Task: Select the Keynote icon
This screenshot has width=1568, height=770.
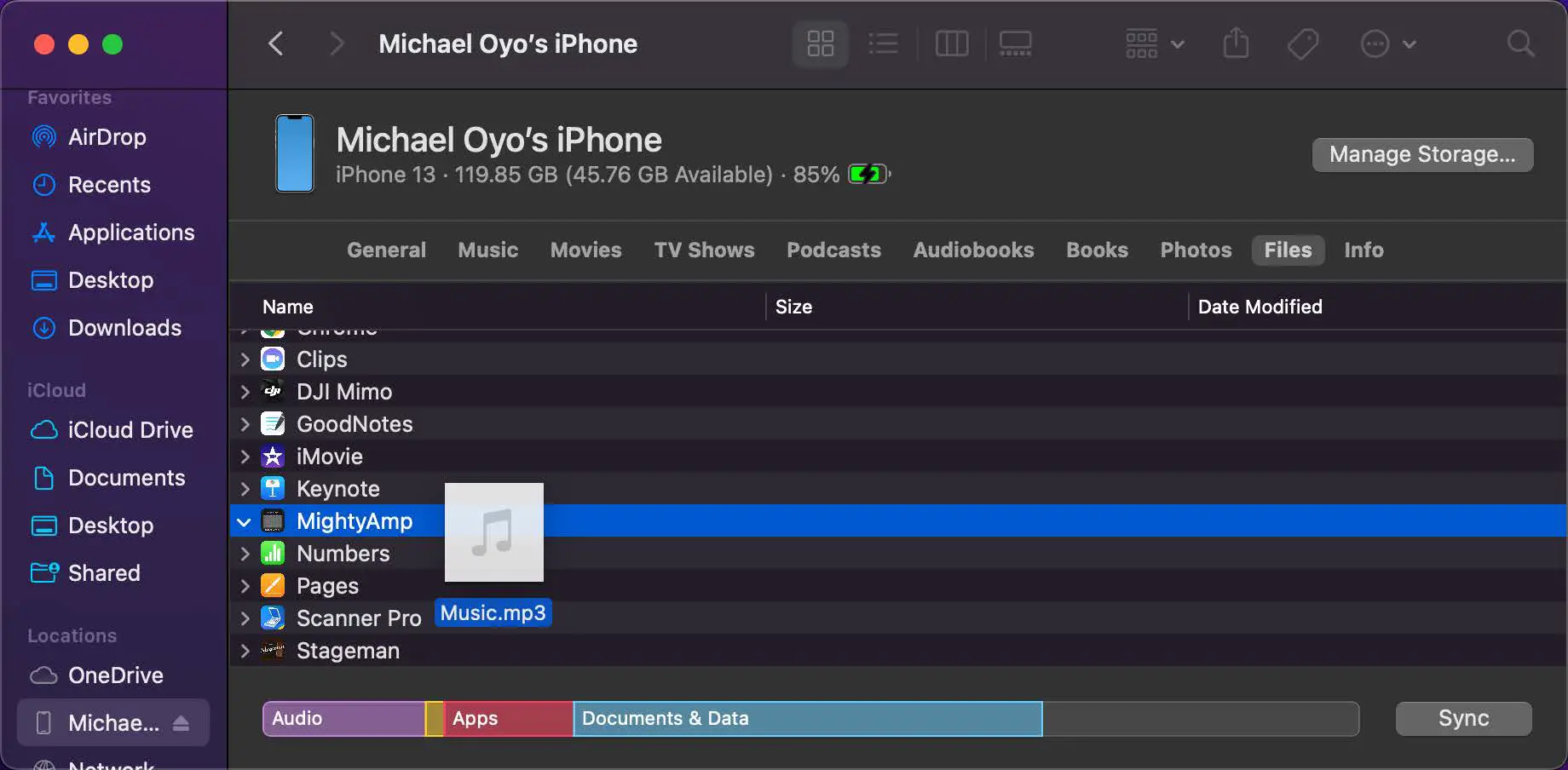Action: tap(272, 488)
